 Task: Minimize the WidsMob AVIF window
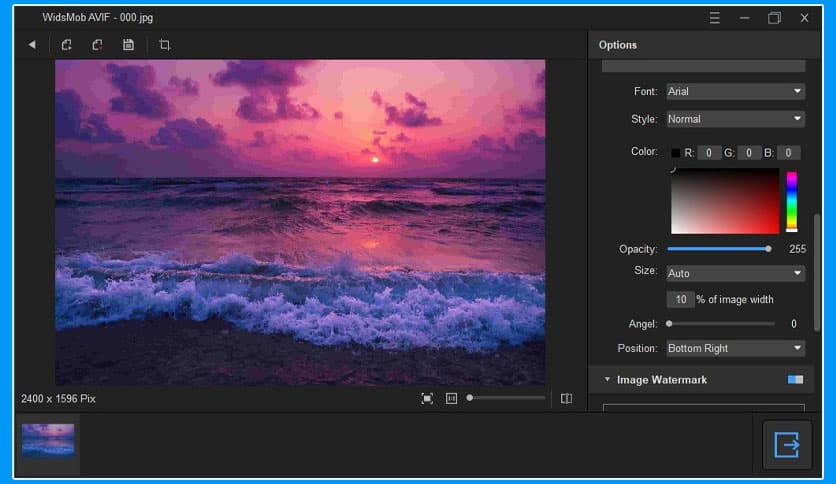[x=744, y=18]
